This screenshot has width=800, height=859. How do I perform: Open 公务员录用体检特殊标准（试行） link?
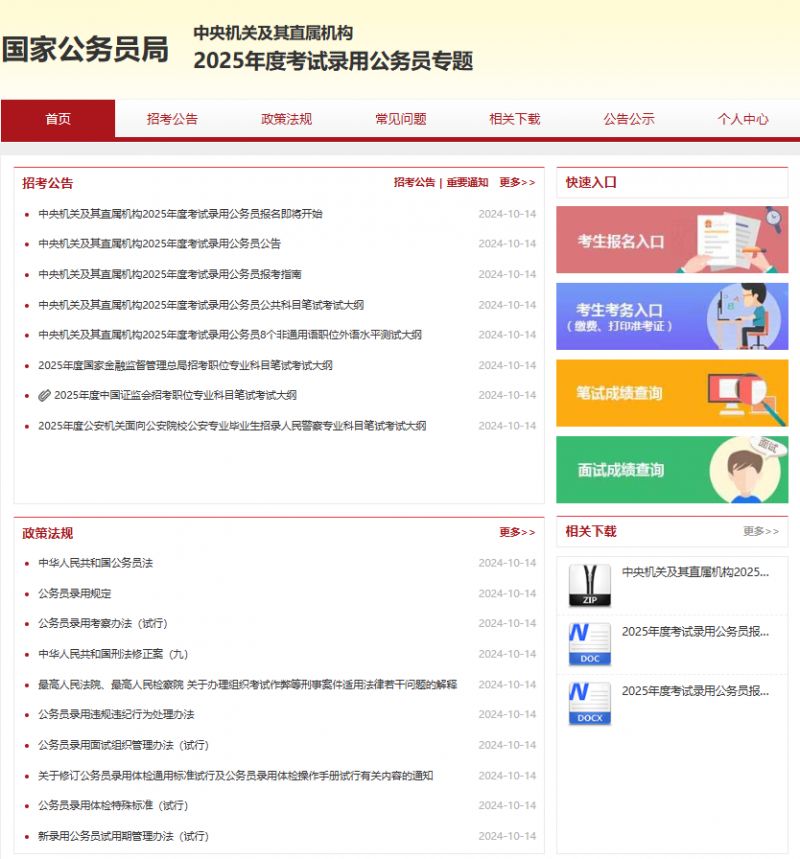(113, 805)
